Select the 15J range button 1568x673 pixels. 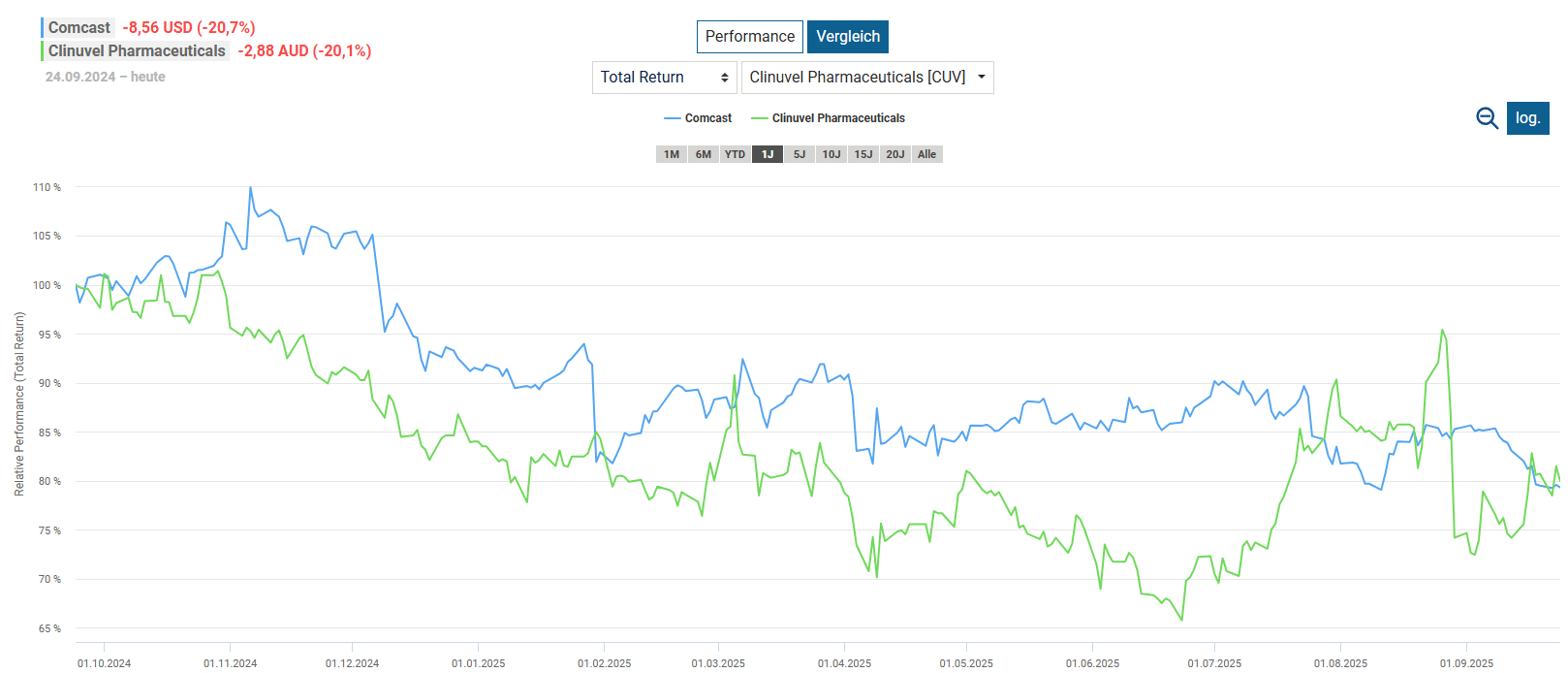point(863,154)
